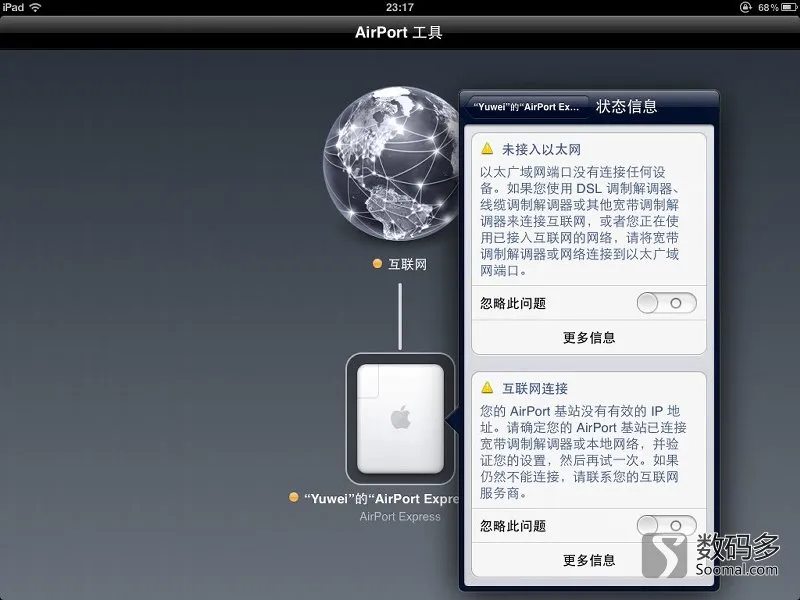Tap the "Yuwei"的"AirPort Expre label
Image resolution: width=800 pixels, height=600 pixels.
click(382, 498)
